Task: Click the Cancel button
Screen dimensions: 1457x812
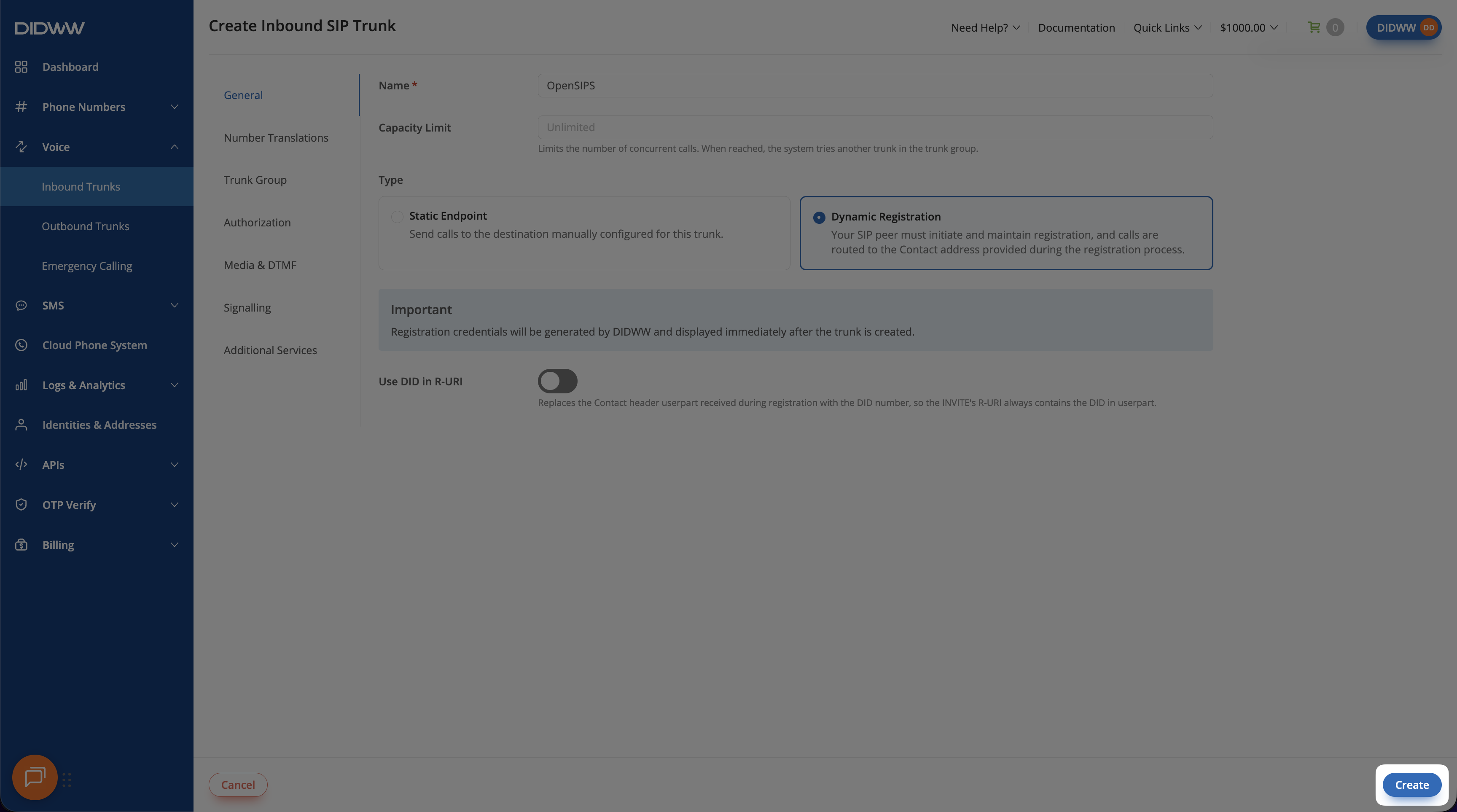Action: [237, 785]
